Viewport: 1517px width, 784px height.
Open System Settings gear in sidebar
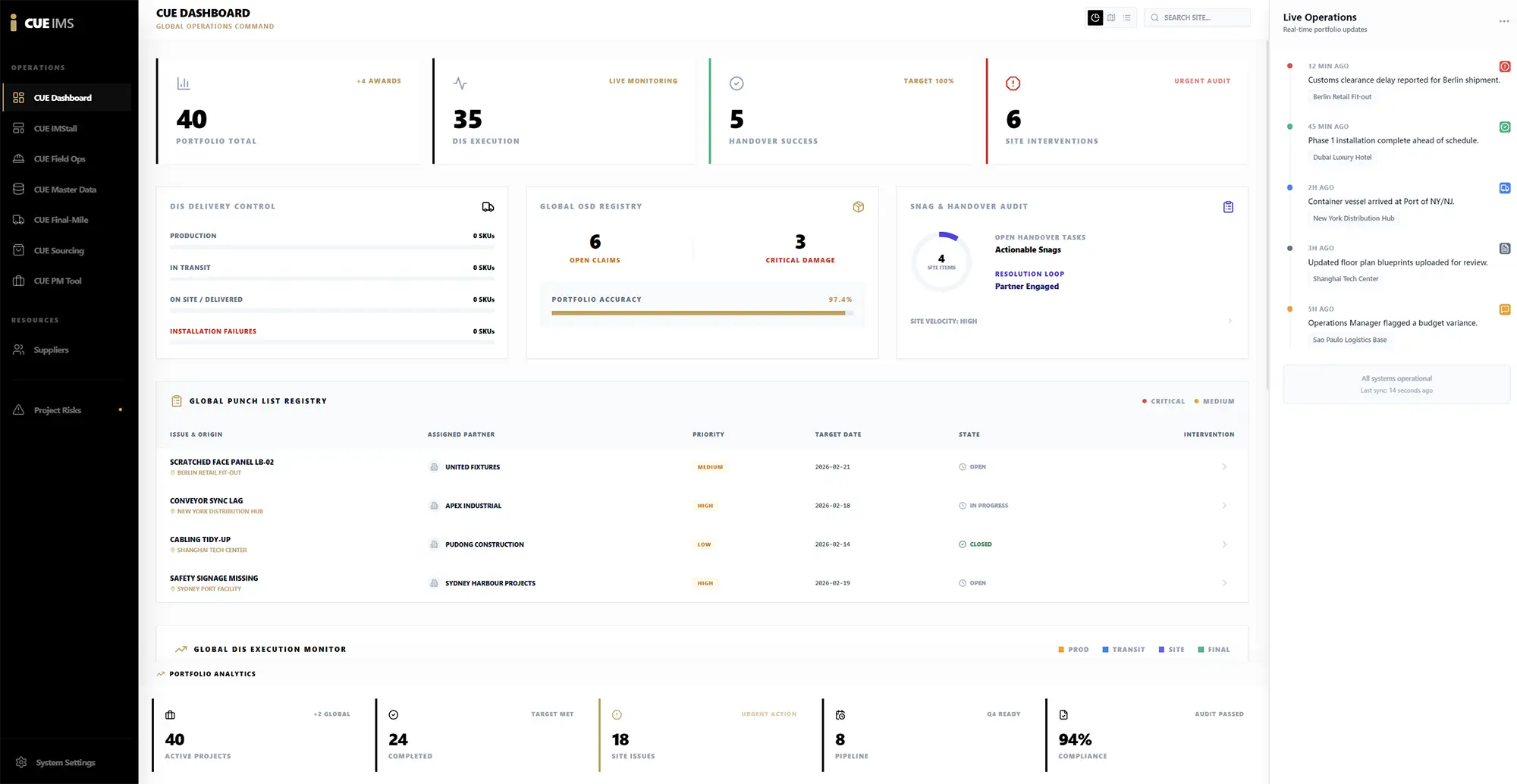click(x=21, y=762)
